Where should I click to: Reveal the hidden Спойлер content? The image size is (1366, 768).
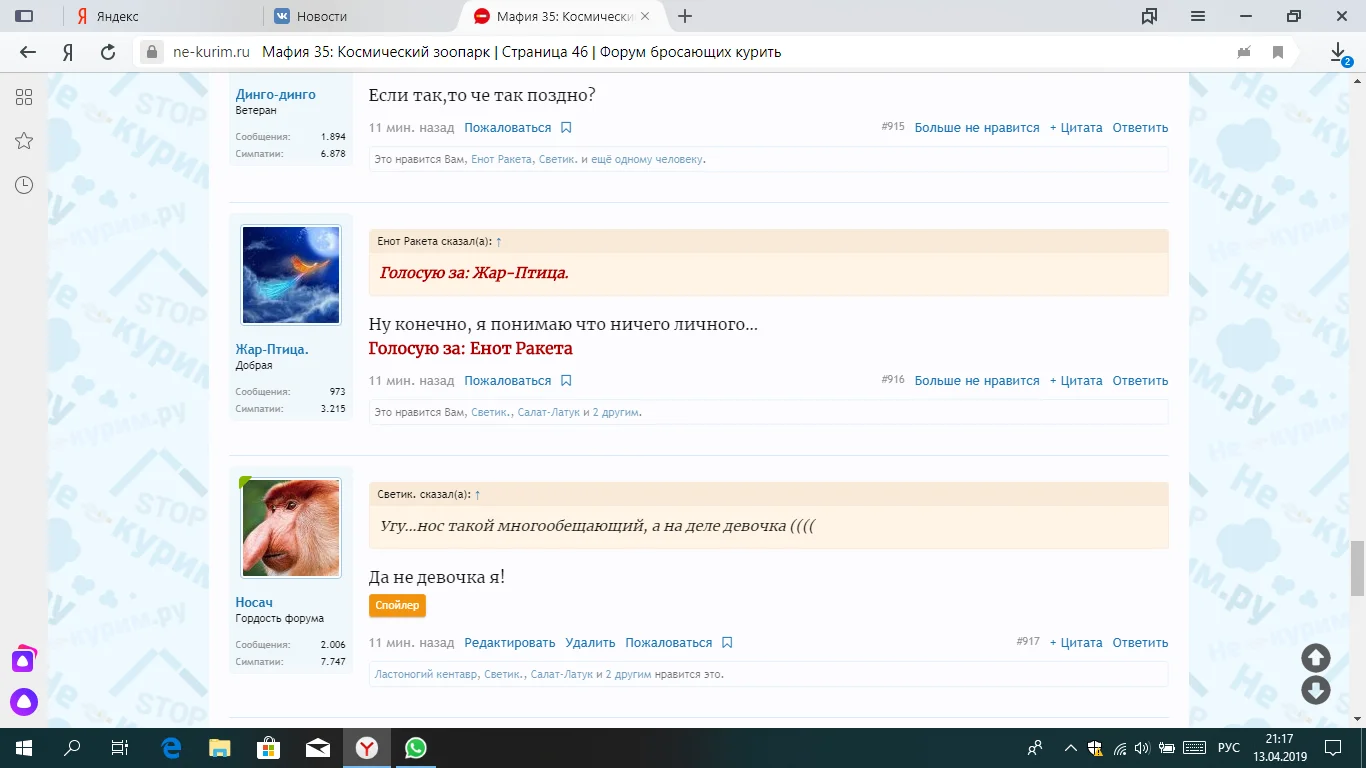click(397, 605)
